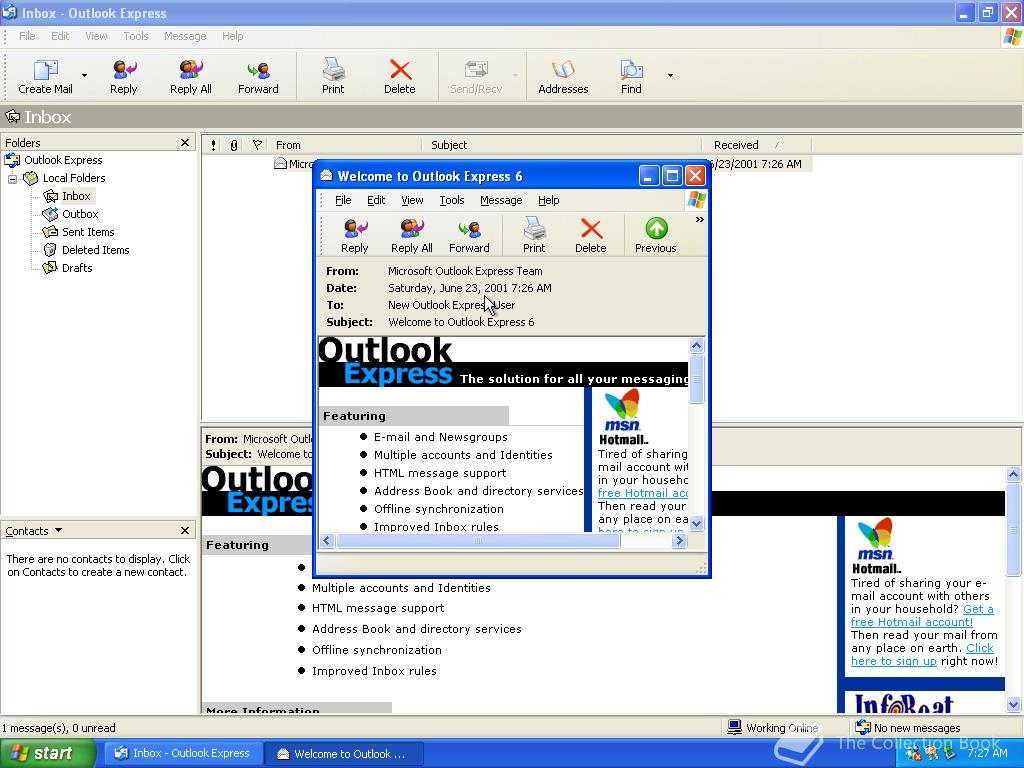Select the Local Folders tree item
The image size is (1024, 768).
click(74, 178)
